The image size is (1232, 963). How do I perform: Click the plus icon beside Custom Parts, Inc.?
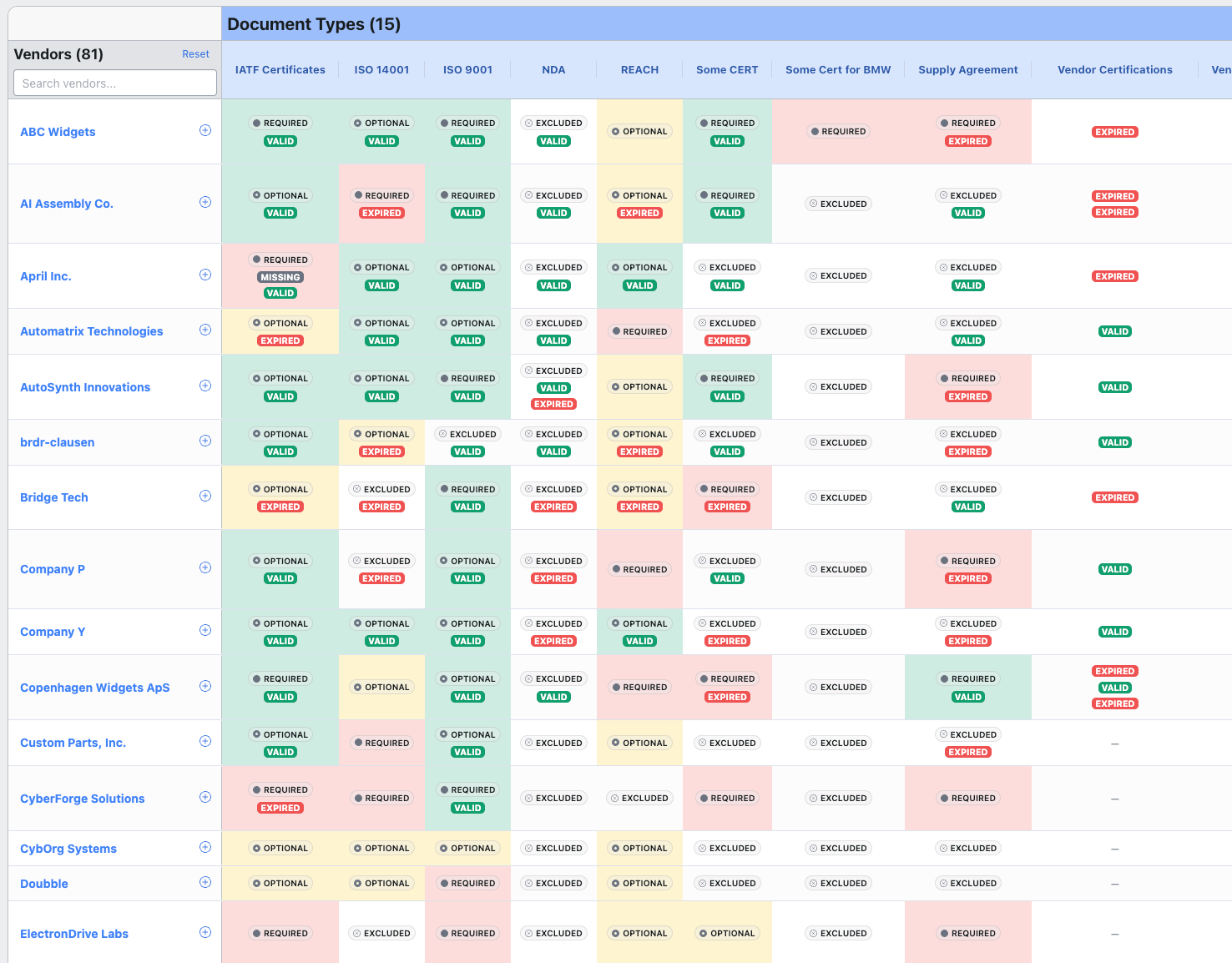click(x=205, y=741)
